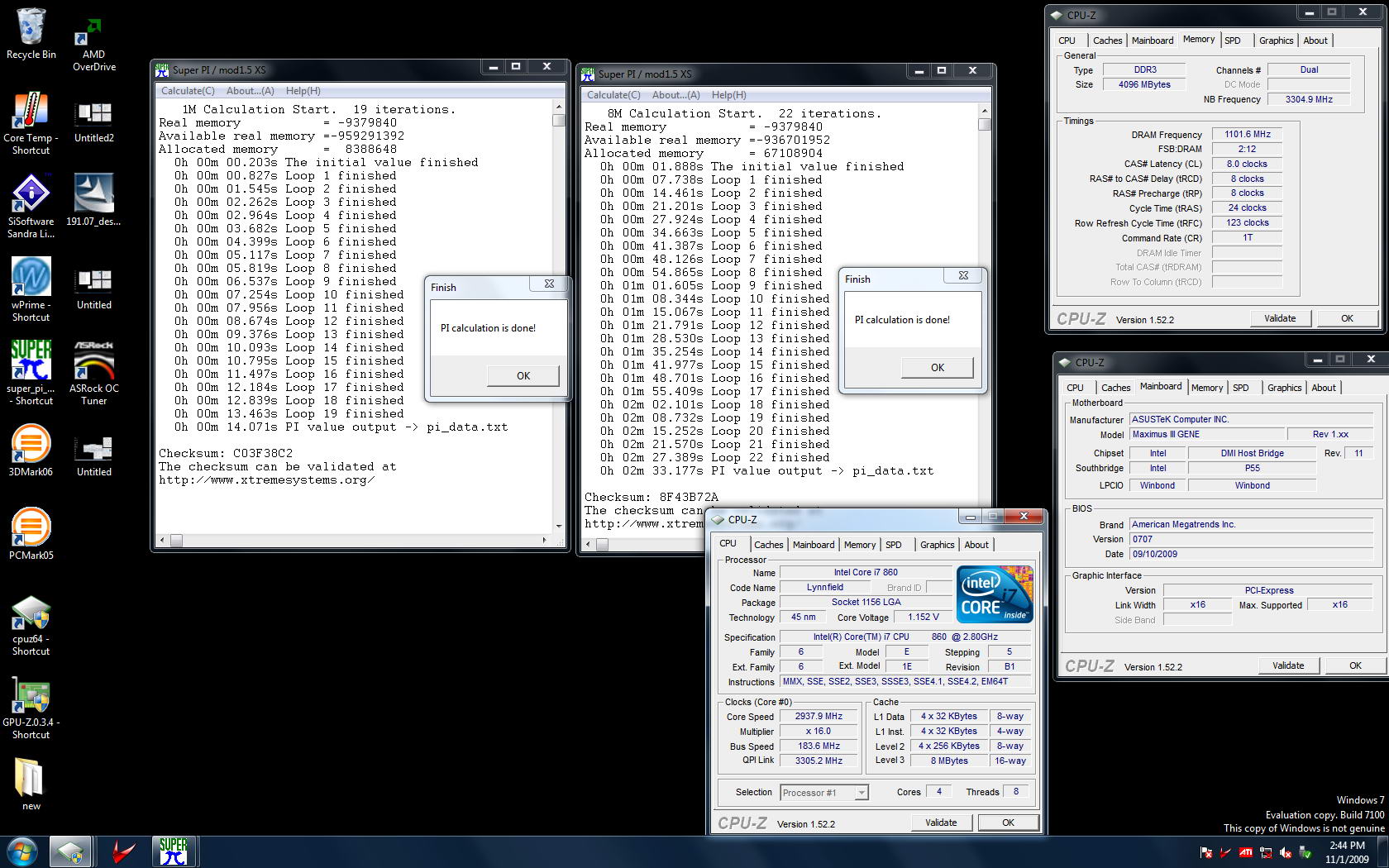
Task: Click the 1M Super PI horizontal scrollbar
Action: 354,540
